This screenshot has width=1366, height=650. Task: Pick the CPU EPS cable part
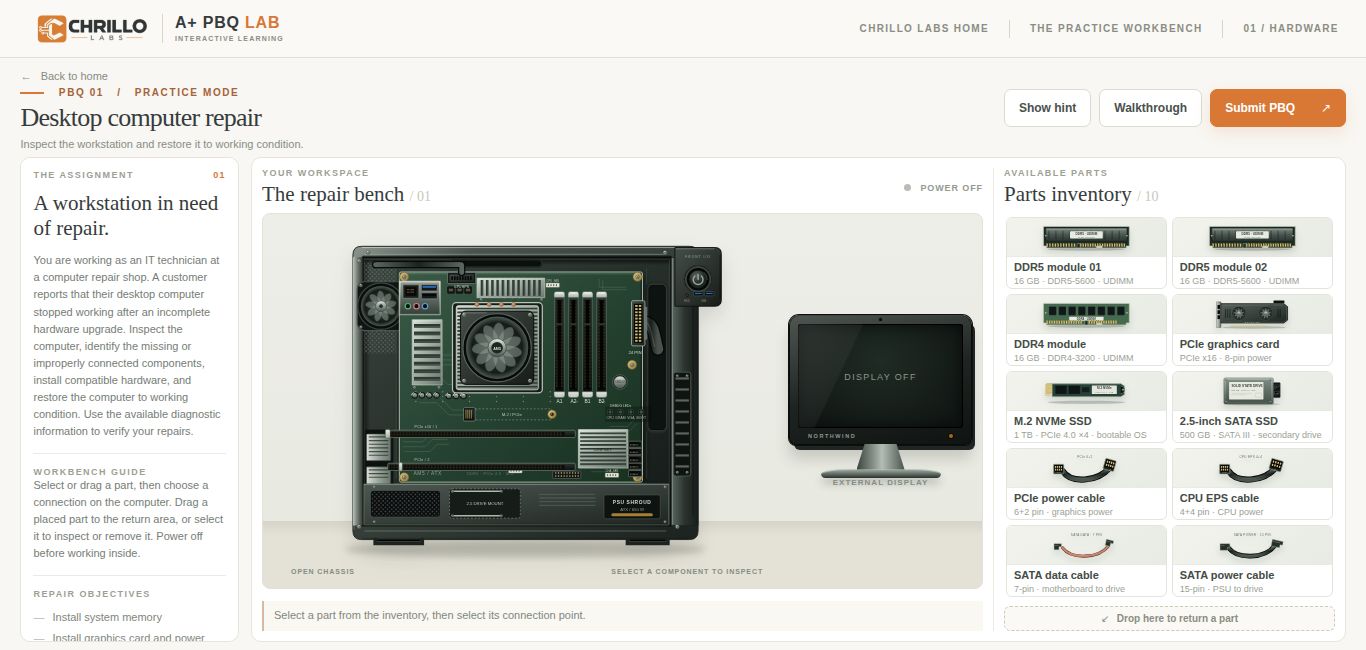click(x=1252, y=484)
